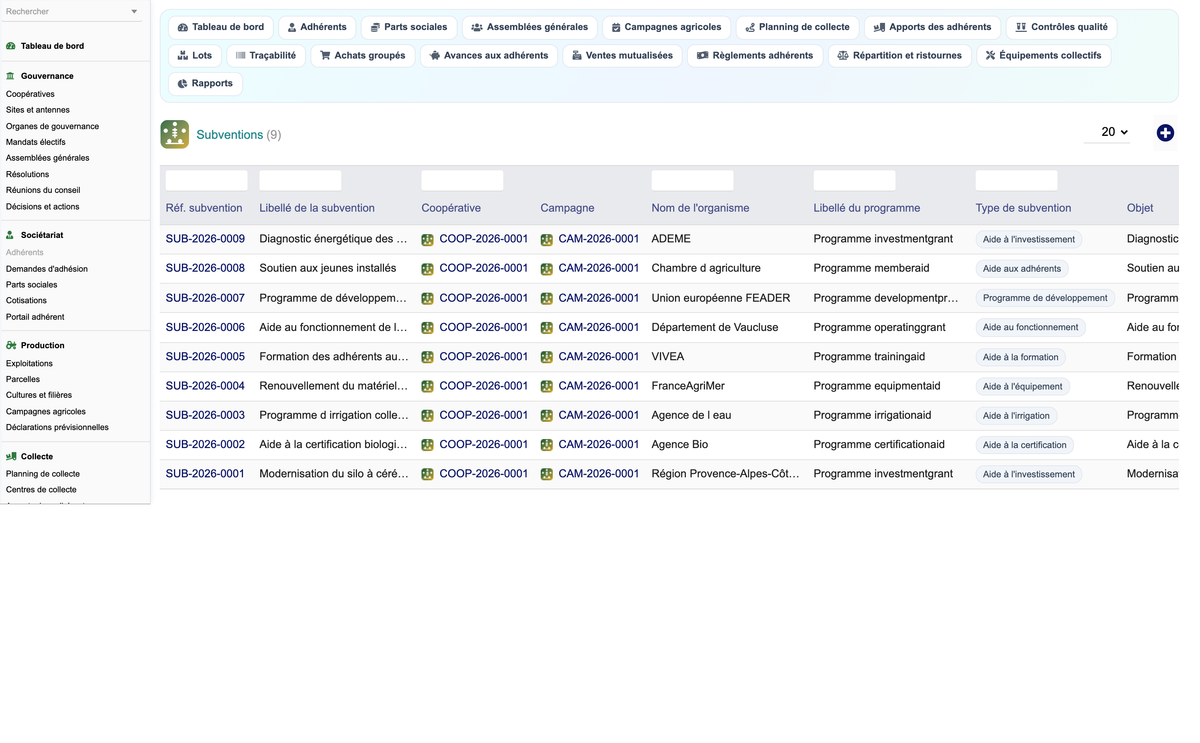
Task: Click the Subventions module logo icon
Action: click(175, 134)
